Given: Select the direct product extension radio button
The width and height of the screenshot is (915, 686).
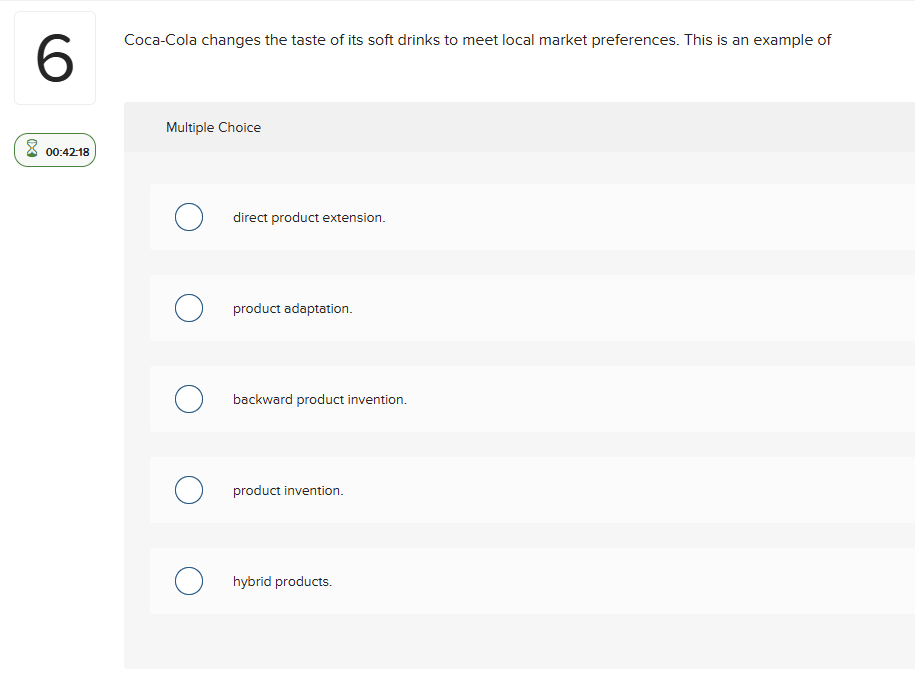Looking at the screenshot, I should click(189, 217).
